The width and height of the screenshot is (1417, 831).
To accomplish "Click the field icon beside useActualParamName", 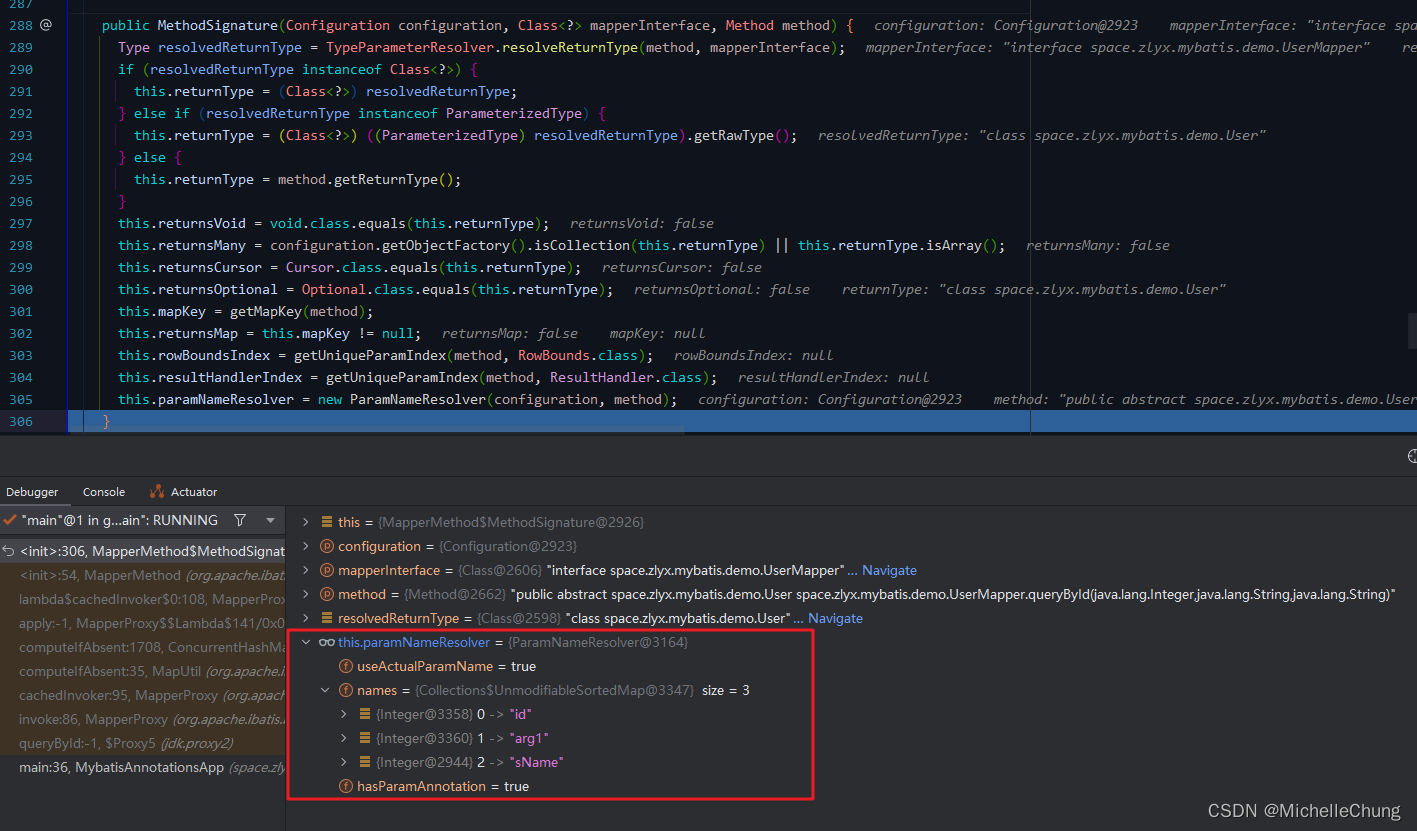I will (346, 666).
